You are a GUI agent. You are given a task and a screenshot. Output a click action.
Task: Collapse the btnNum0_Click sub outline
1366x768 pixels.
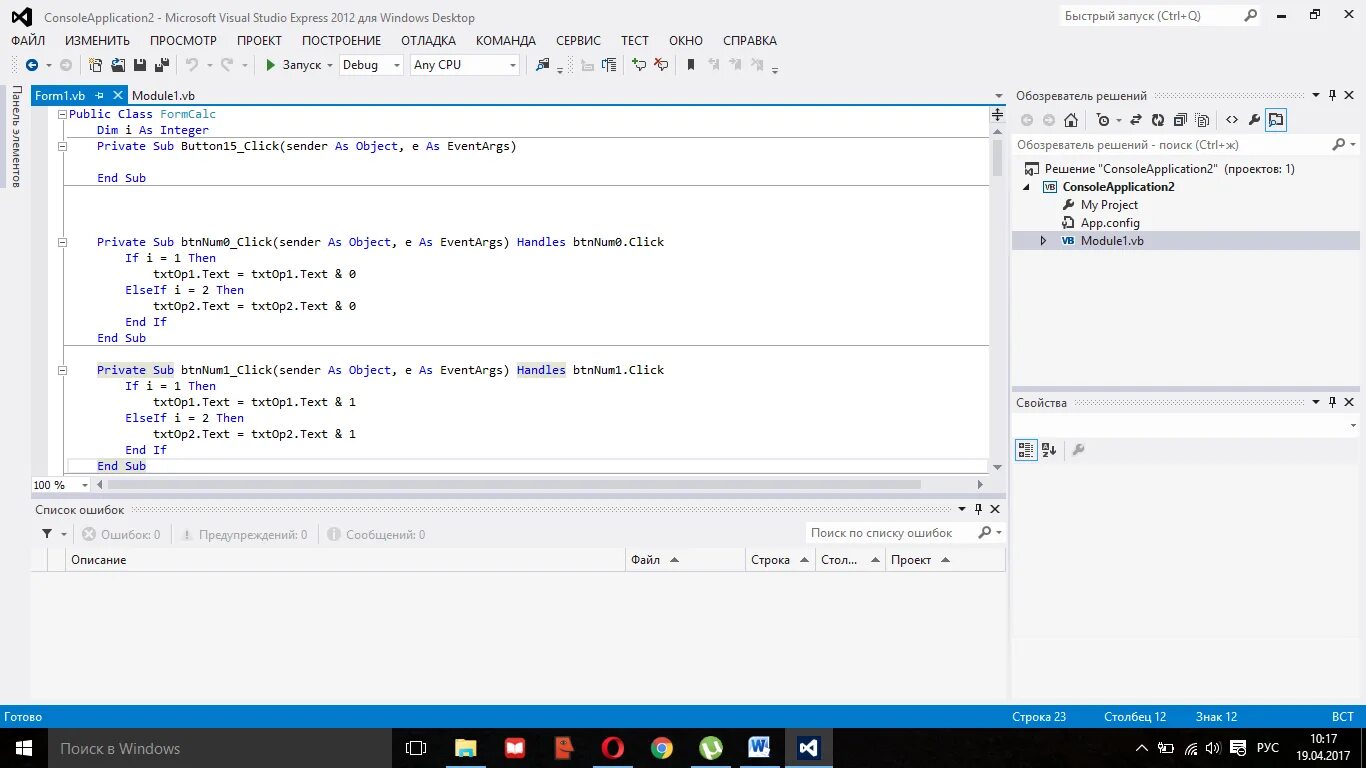[62, 242]
